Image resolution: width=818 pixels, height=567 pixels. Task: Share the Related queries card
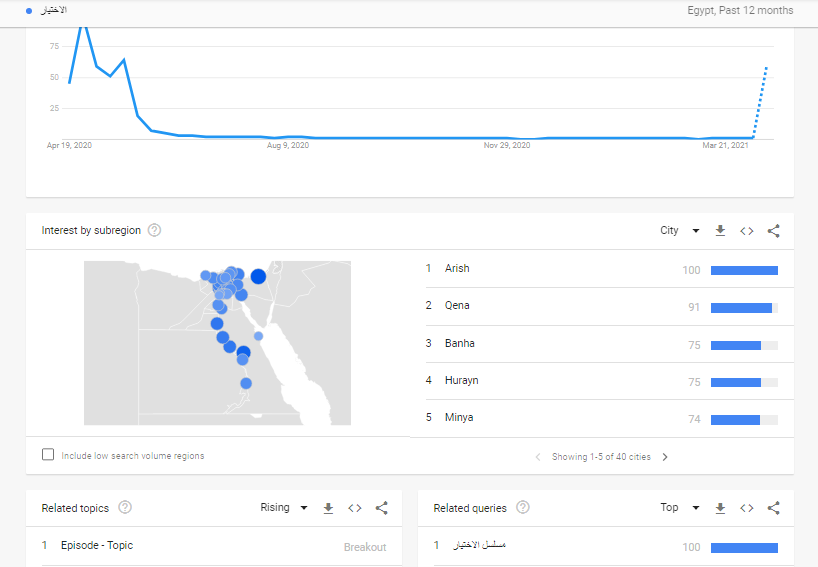pyautogui.click(x=773, y=508)
